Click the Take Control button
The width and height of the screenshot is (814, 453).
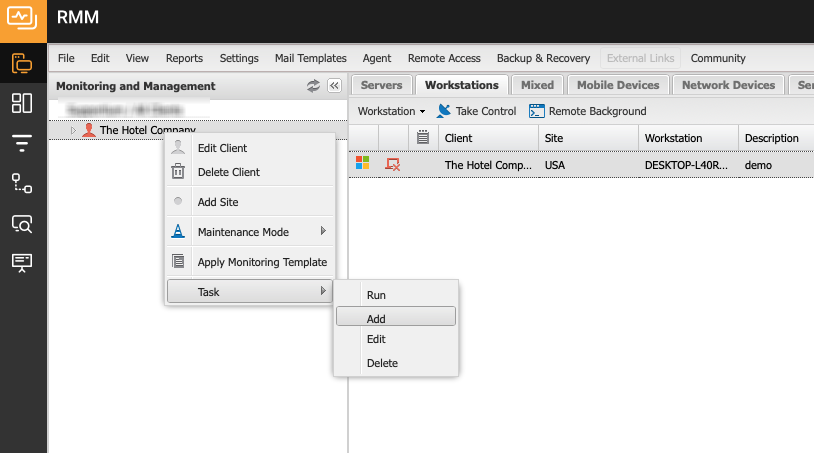click(477, 111)
